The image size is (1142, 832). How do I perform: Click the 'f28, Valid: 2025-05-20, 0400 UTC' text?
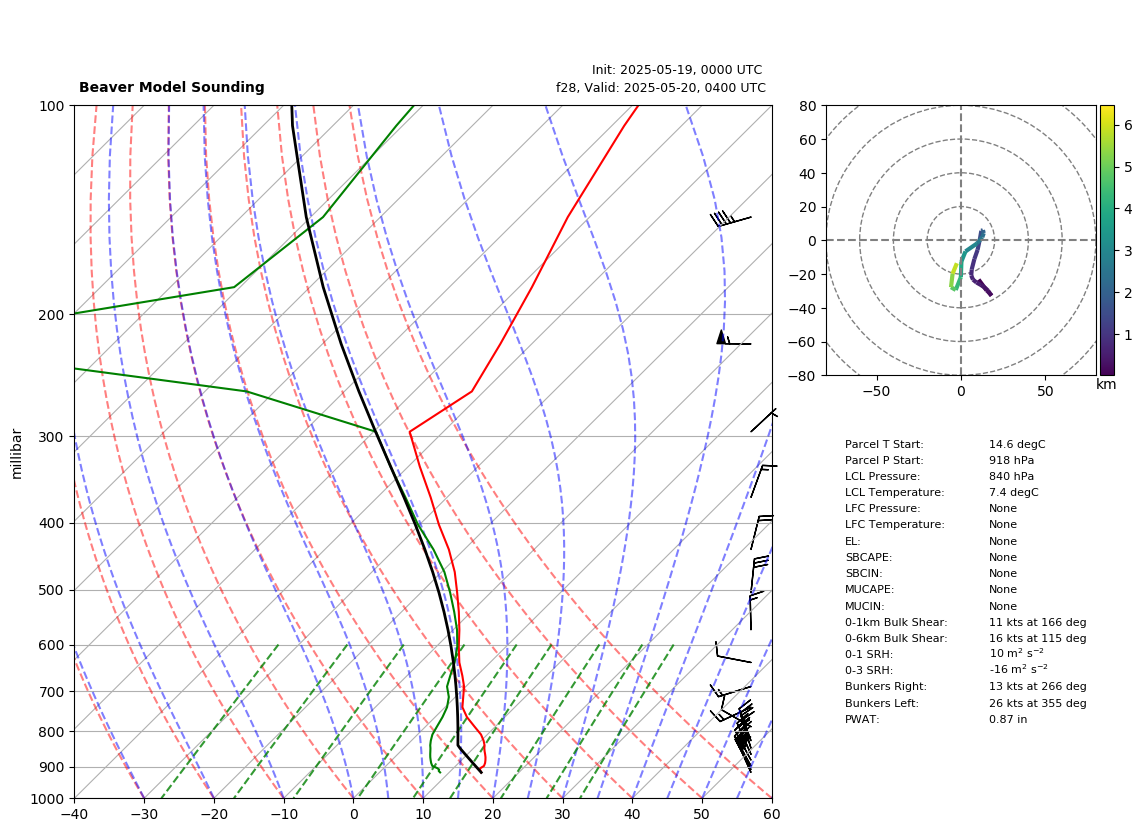pyautogui.click(x=661, y=87)
